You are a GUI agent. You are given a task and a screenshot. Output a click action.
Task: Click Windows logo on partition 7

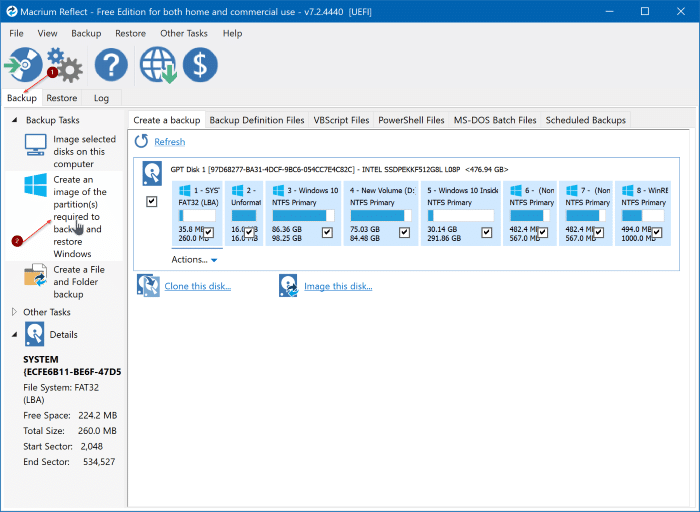tap(571, 191)
